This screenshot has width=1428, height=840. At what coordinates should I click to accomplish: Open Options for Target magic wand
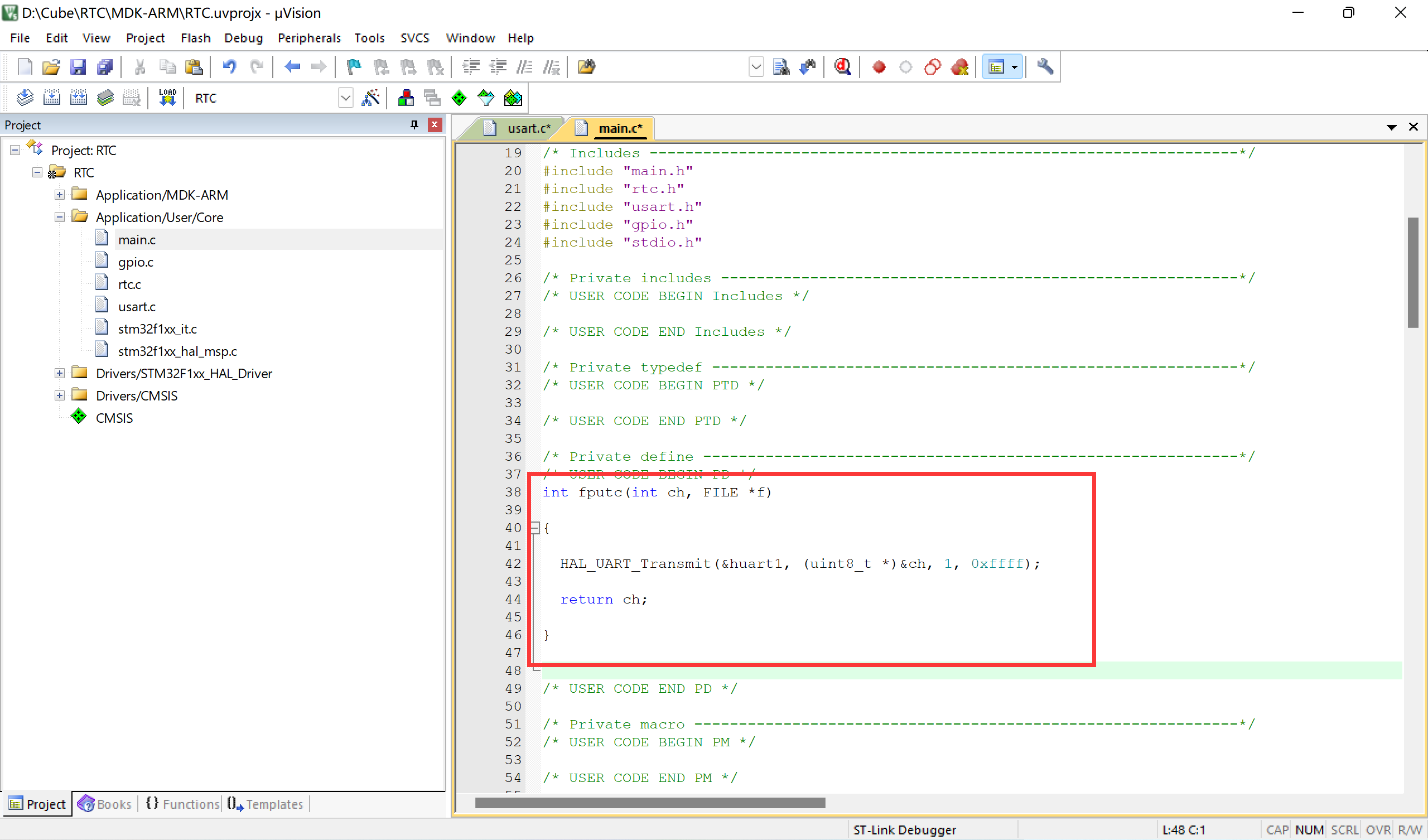click(370, 98)
